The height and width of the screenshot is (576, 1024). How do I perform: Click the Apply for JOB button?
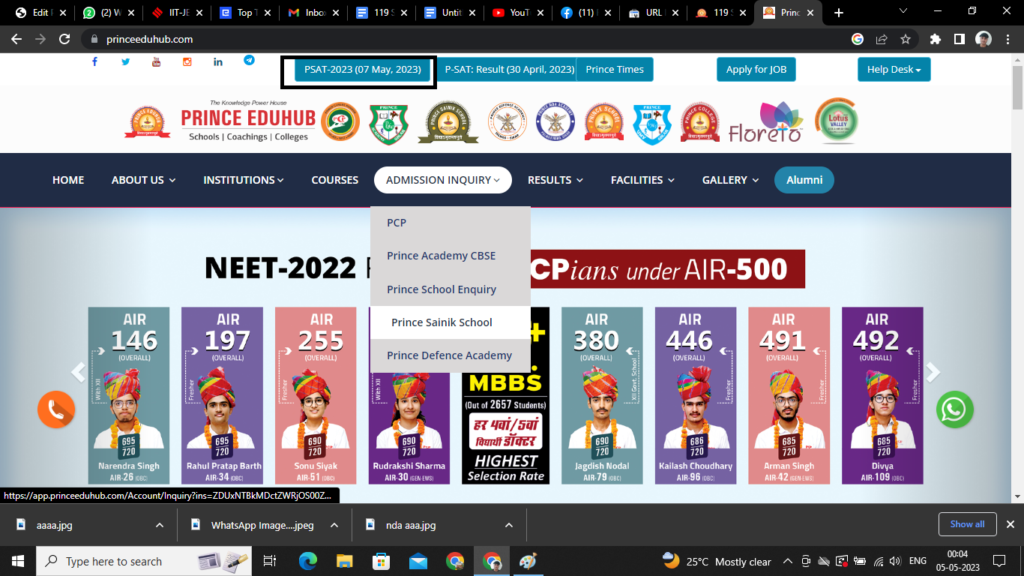756,69
